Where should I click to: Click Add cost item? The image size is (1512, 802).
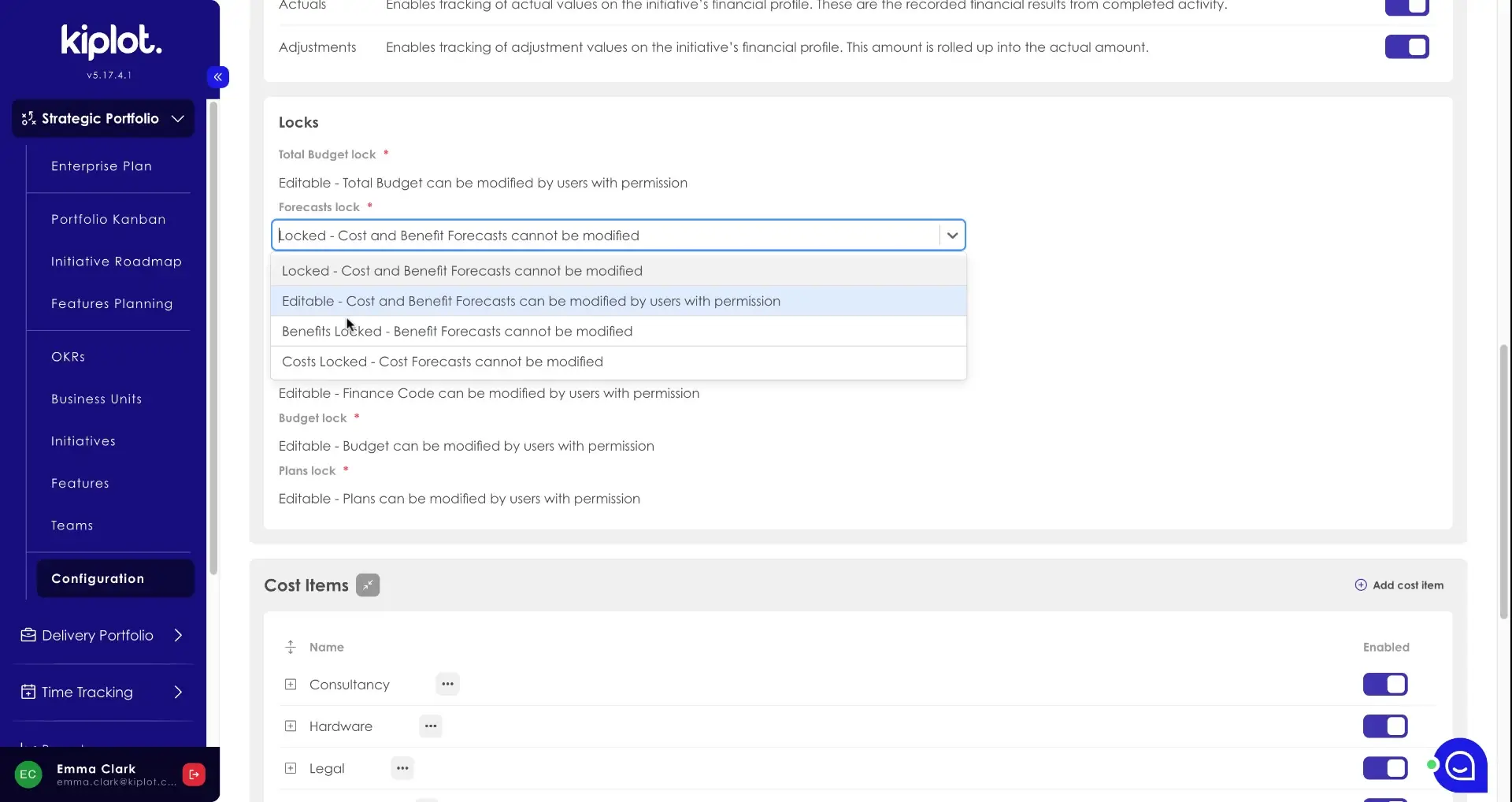click(1399, 585)
